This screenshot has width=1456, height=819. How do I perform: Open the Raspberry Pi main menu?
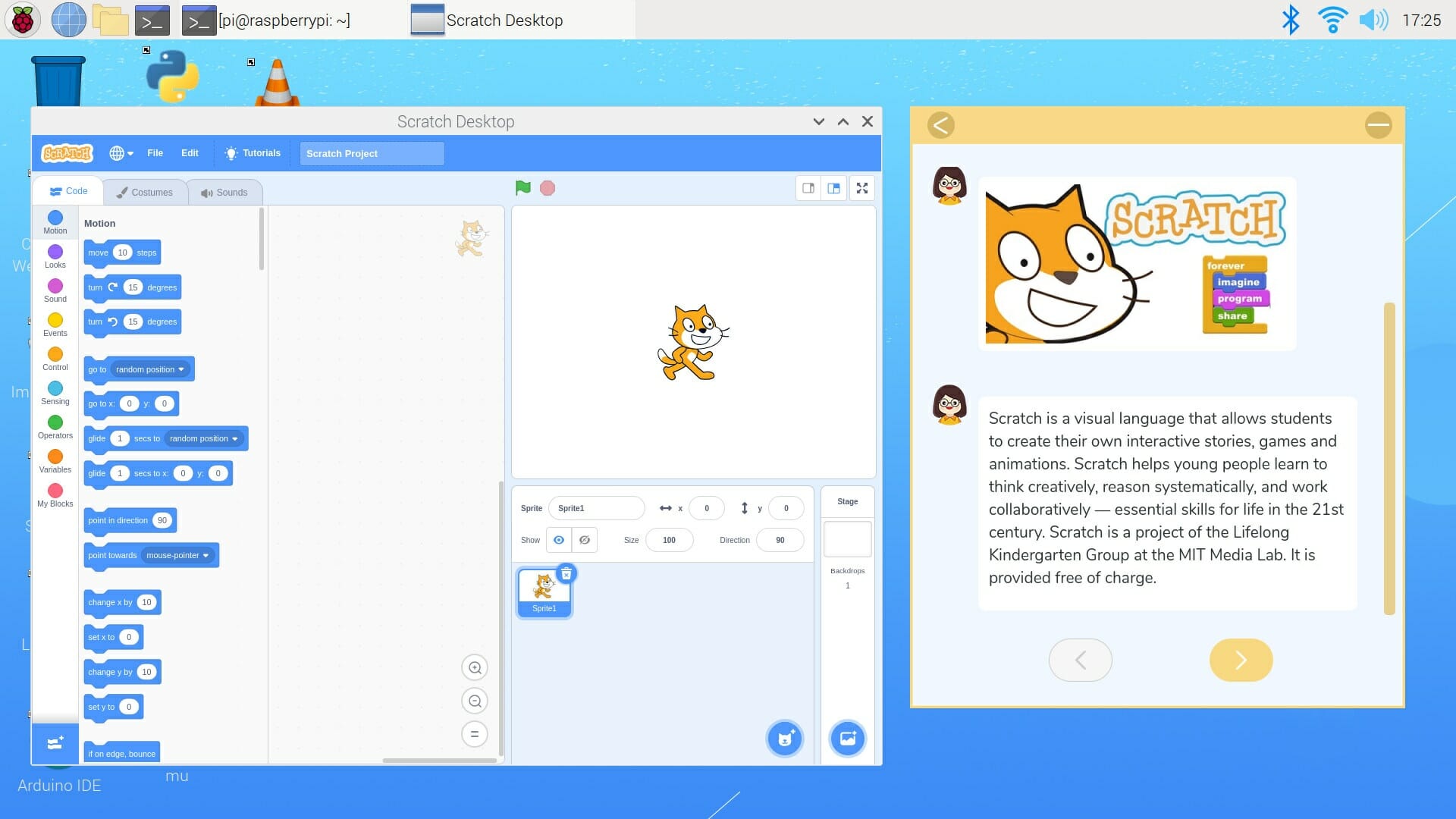(23, 20)
